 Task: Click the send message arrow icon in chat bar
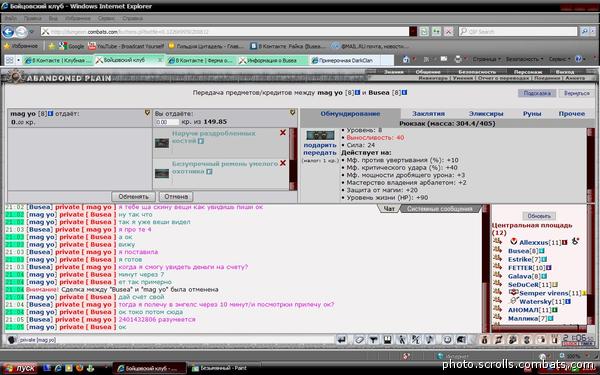pyautogui.click(x=342, y=340)
